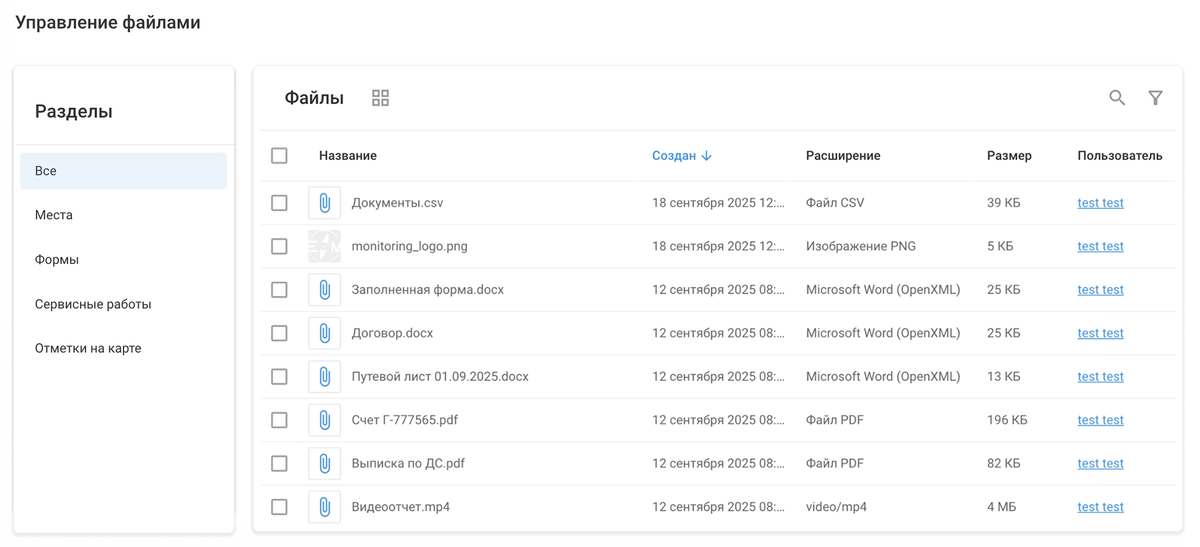Viewport: 1200px width, 547px height.
Task: Click test test link in Видеоотчет.mp4 row
Action: [1100, 507]
